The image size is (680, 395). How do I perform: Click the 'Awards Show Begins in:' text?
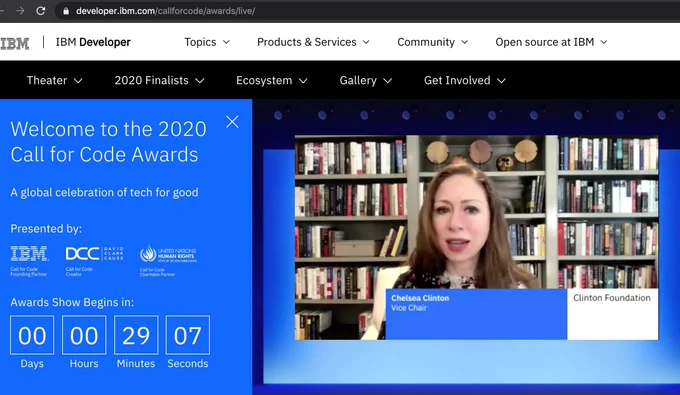72,302
